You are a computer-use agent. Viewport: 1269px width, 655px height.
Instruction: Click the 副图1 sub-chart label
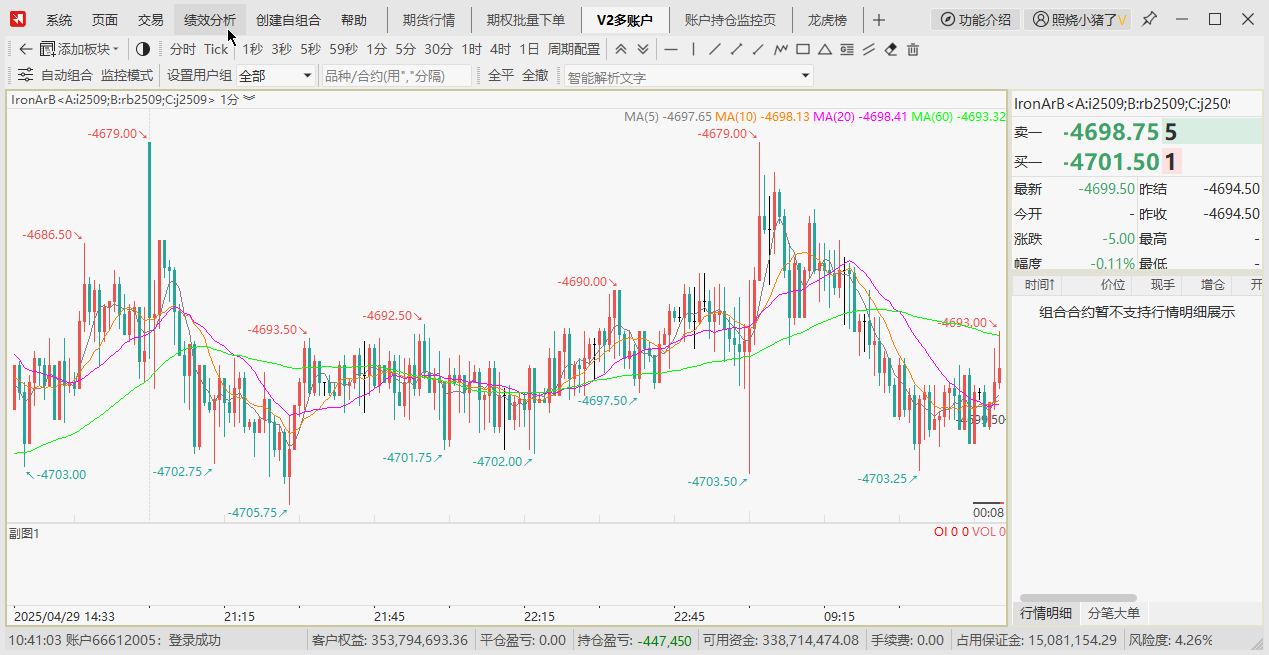(24, 533)
